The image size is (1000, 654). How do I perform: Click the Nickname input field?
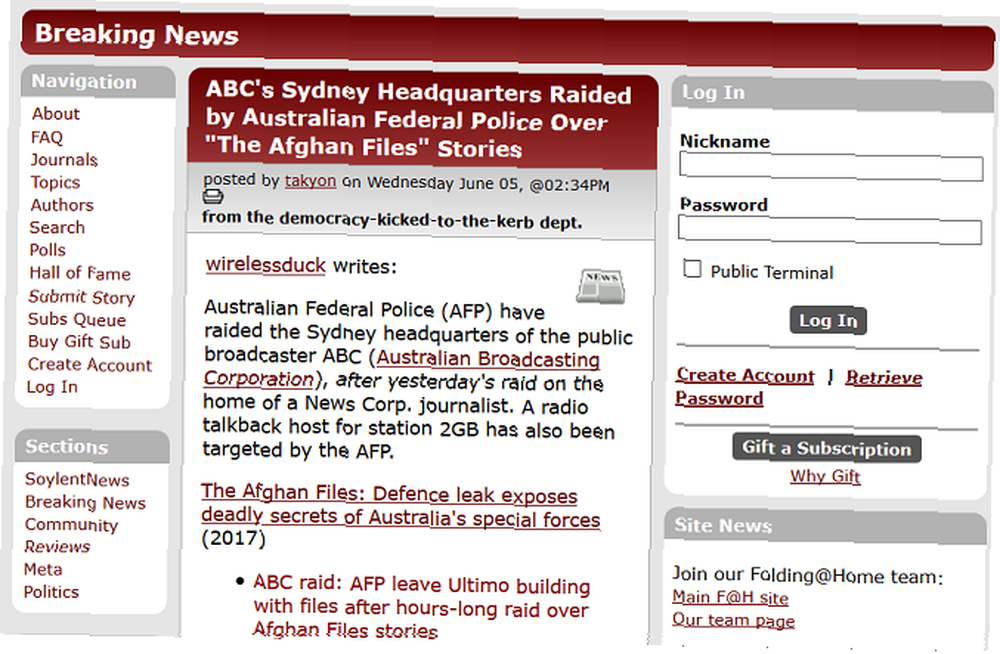tap(831, 168)
